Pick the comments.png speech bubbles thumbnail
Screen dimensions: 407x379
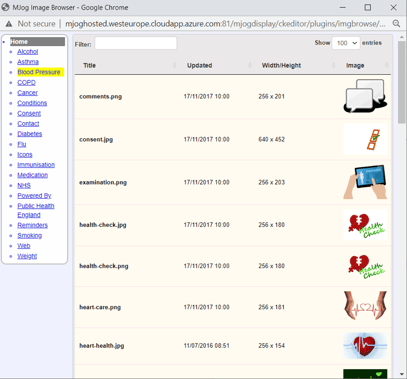pos(365,96)
